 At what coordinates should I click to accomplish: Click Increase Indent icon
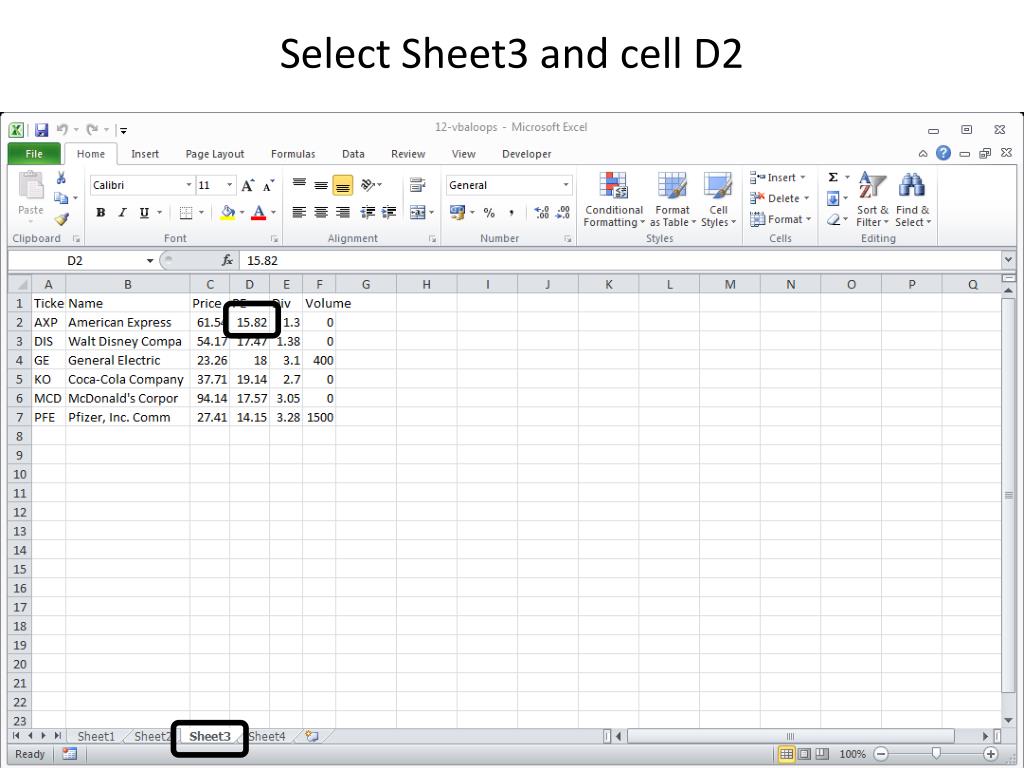(390, 212)
